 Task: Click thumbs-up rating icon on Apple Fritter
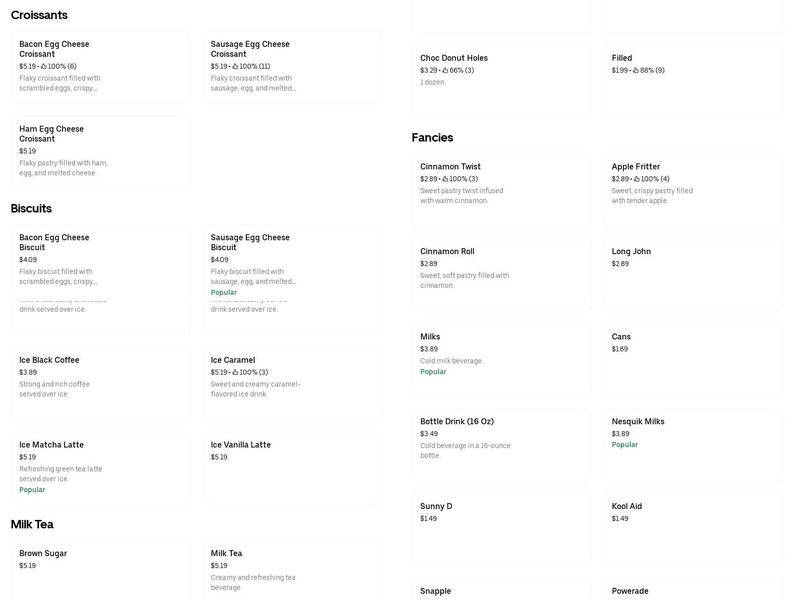point(636,179)
